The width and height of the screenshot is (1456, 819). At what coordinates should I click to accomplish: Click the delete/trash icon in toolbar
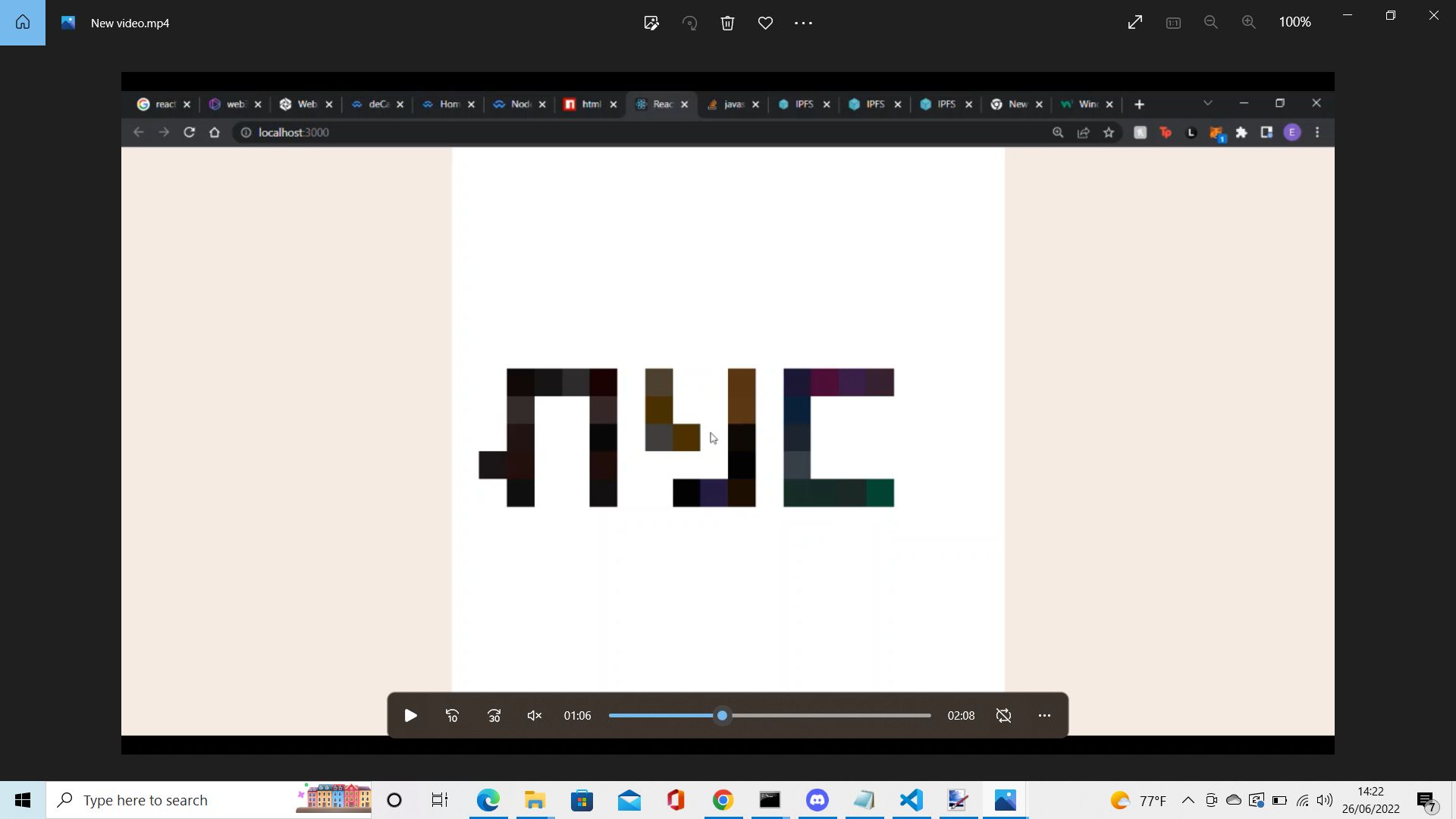click(727, 22)
